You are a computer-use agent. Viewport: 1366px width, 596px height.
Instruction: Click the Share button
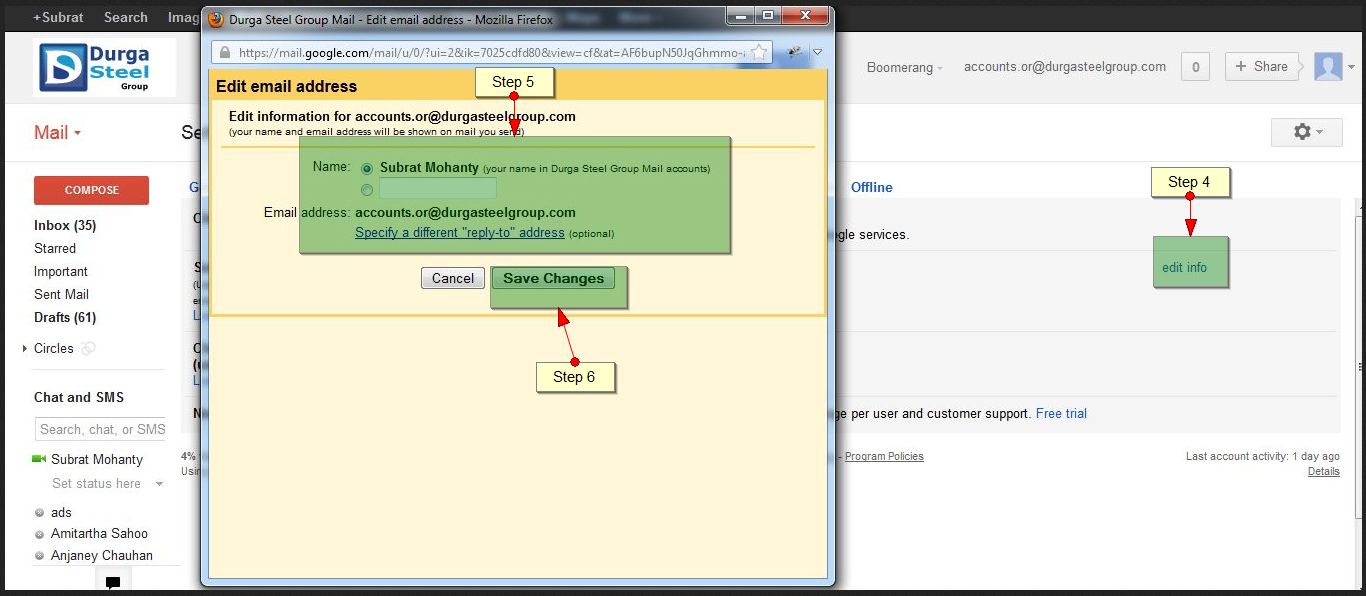point(1261,67)
